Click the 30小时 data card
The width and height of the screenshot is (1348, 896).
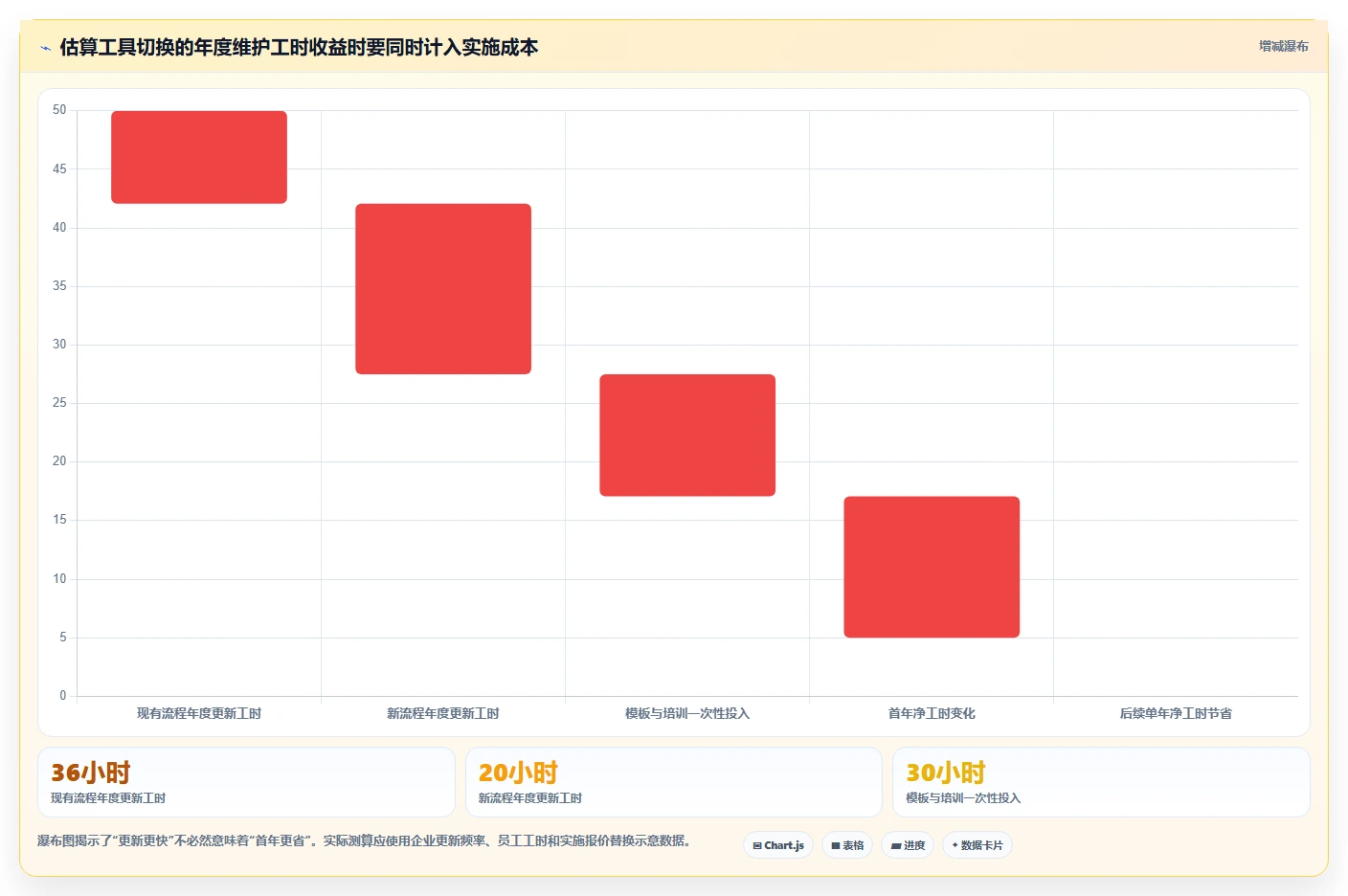[1101, 782]
